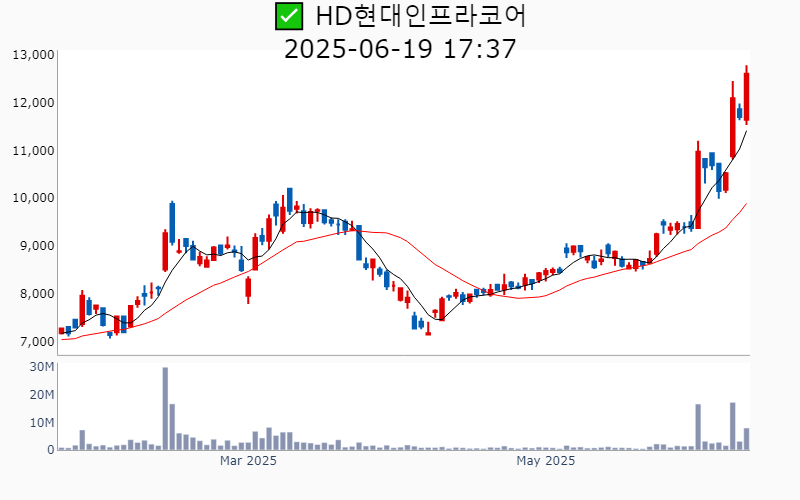The height and width of the screenshot is (500, 800).
Task: Click the 2025-06-19 17:37 timestamp
Action: [x=400, y=49]
